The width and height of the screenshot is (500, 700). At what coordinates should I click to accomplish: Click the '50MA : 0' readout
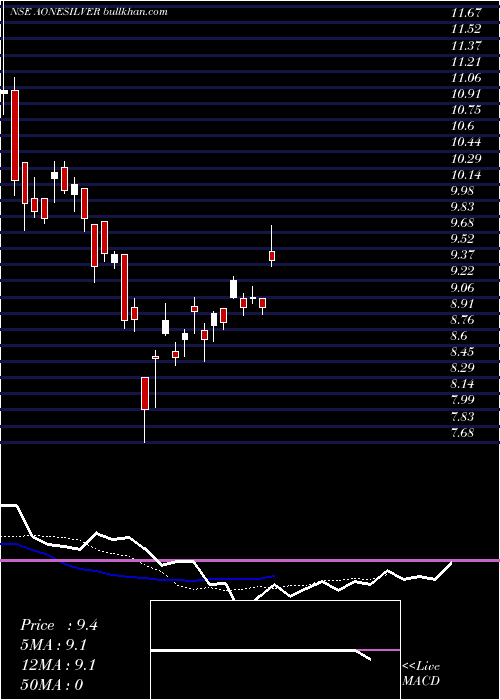pos(52,685)
